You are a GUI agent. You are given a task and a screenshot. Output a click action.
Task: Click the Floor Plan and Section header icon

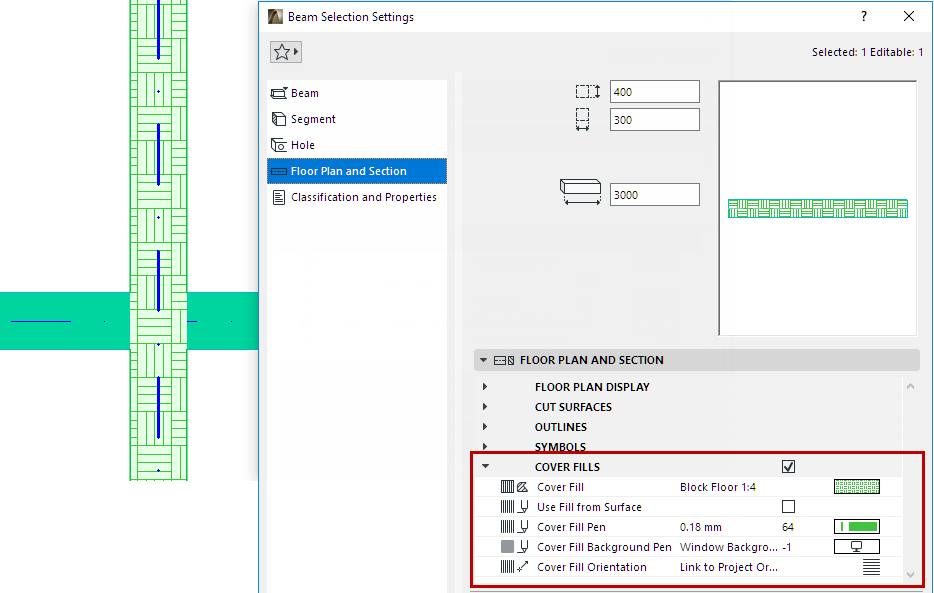(504, 360)
